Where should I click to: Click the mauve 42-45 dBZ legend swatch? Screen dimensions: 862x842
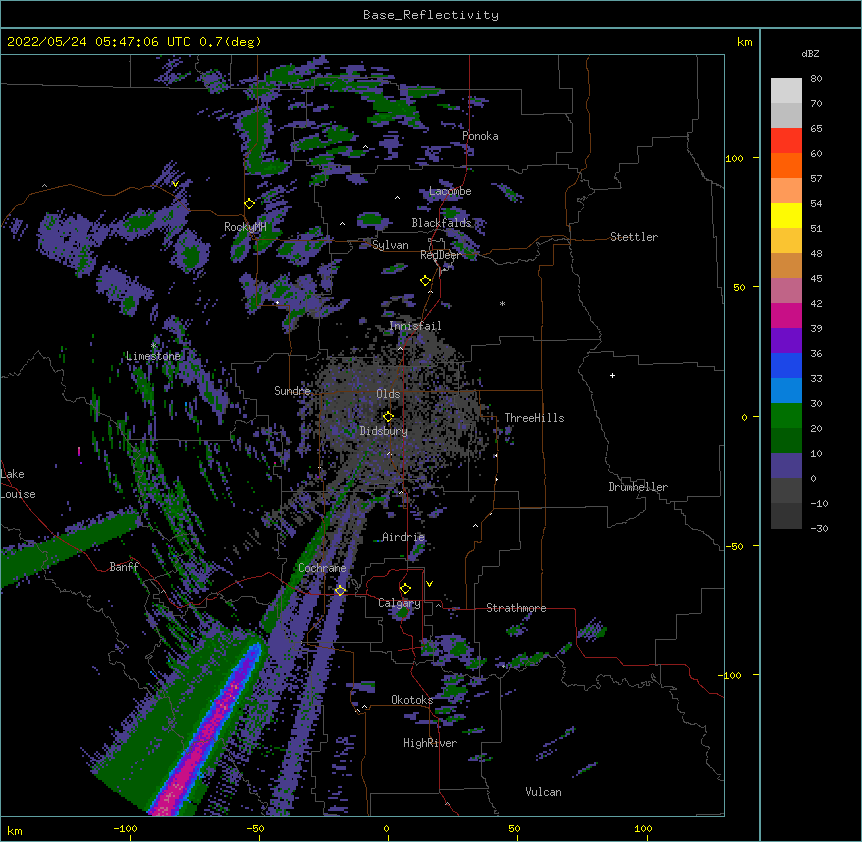(786, 291)
